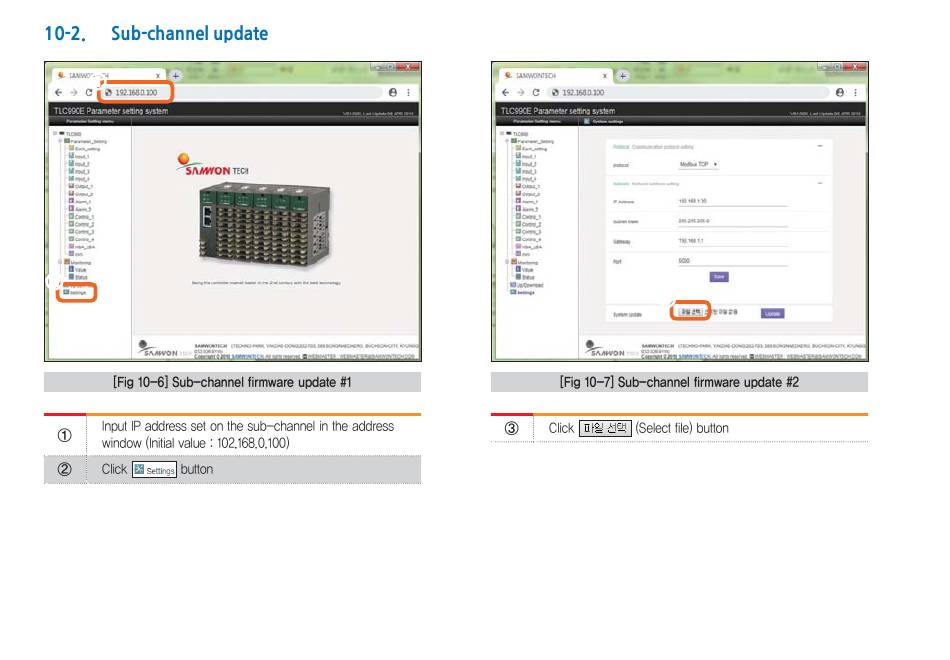Open the three-dot browser menu in Fig 10-7
The image size is (950, 660).
pos(855,93)
